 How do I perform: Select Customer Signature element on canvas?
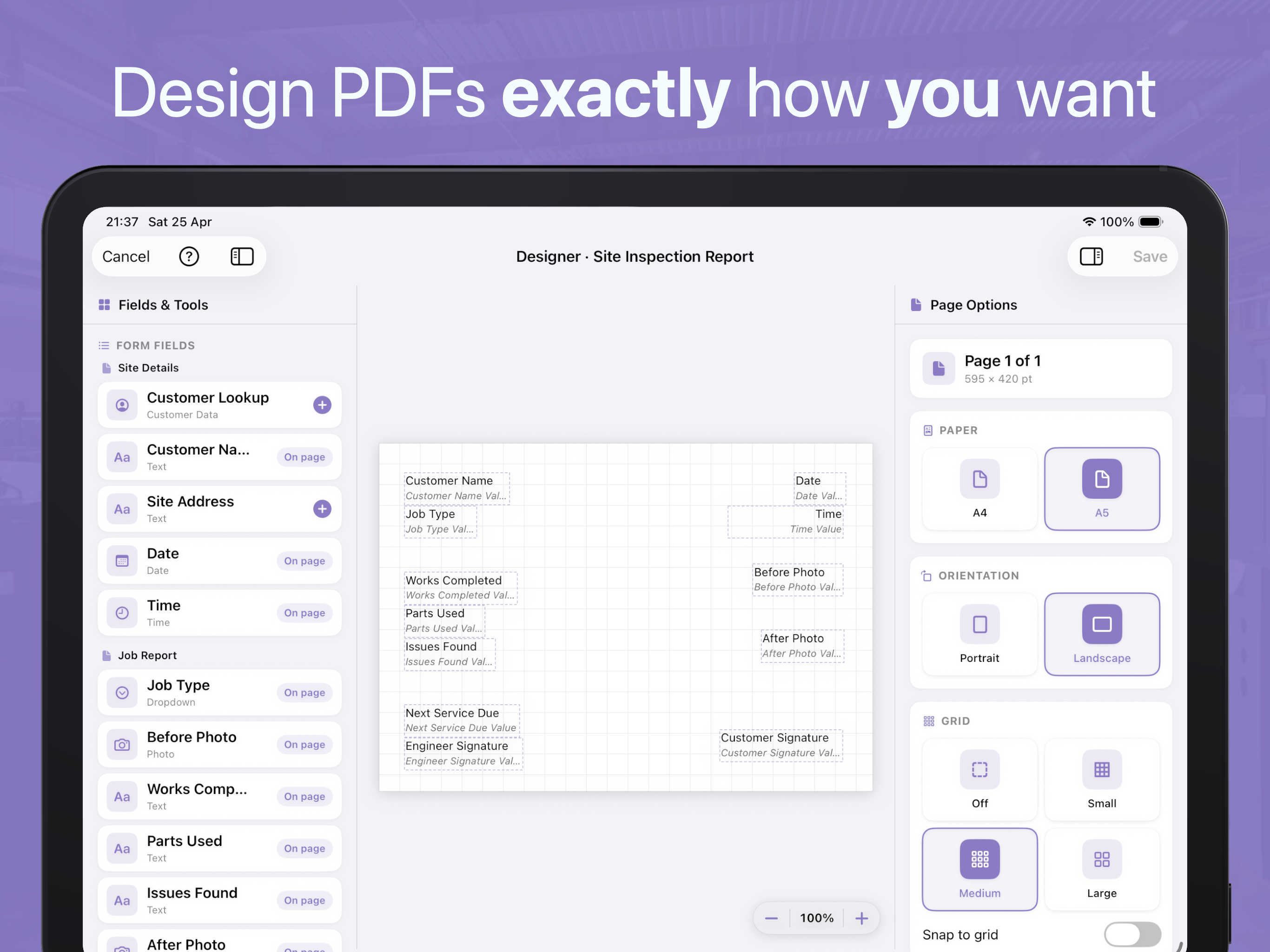[x=781, y=745]
